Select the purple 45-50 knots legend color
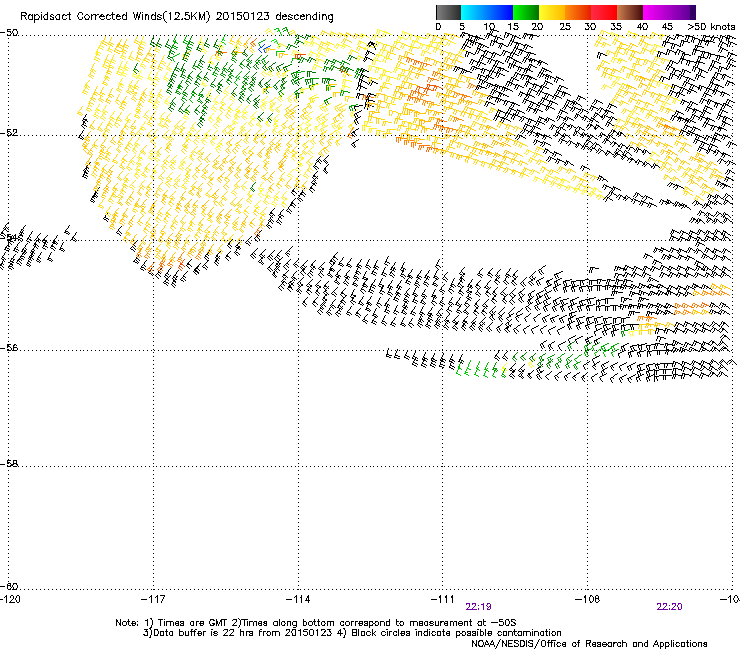This screenshot has height=650, width=740. pyautogui.click(x=682, y=12)
